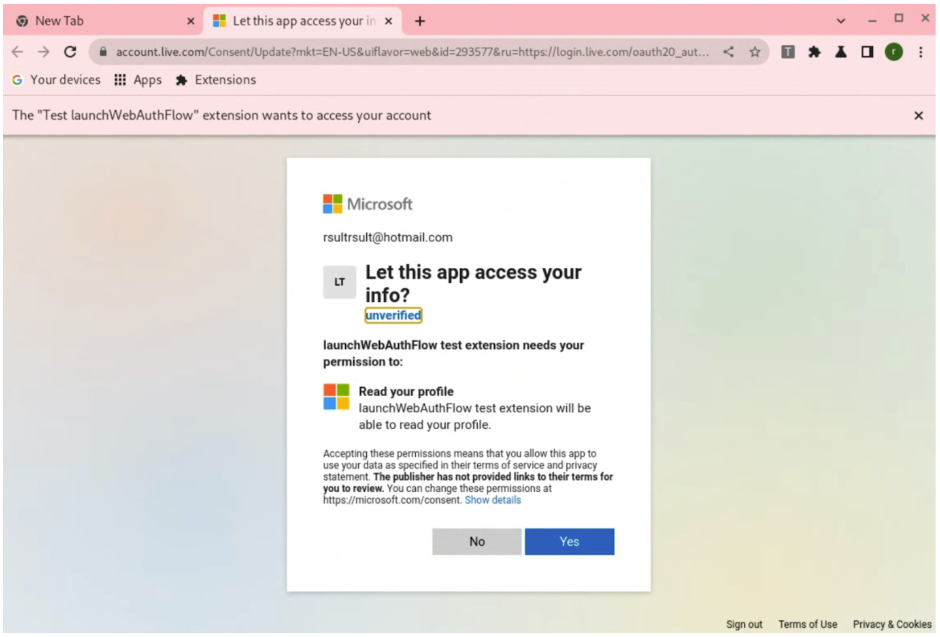Open the tab search chevron dropdown
This screenshot has width=940, height=637.
[x=841, y=20]
